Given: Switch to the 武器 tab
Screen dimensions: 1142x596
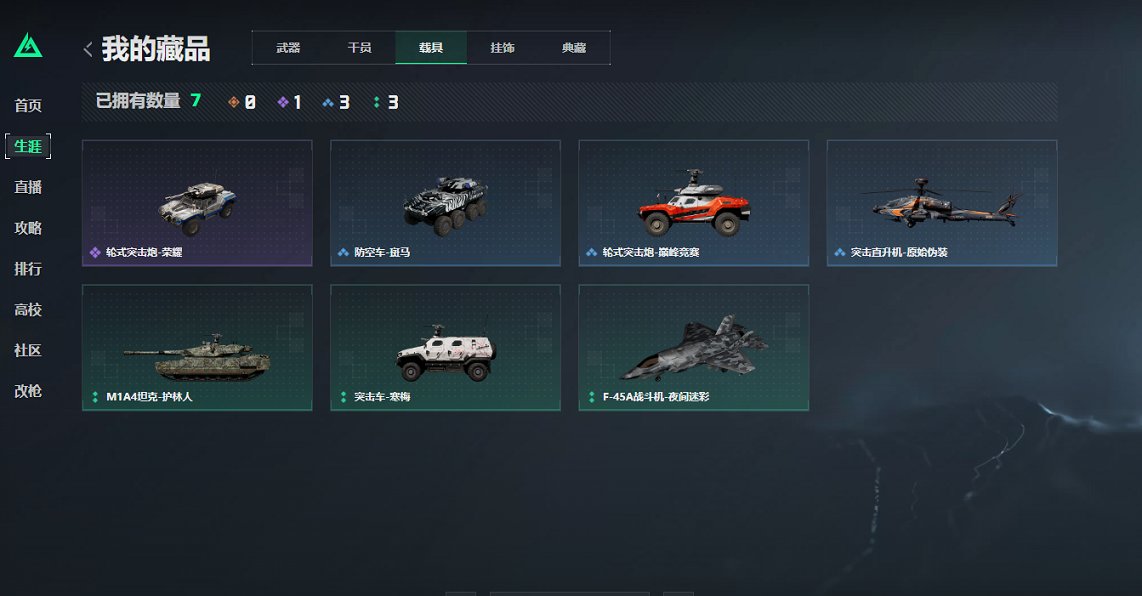Looking at the screenshot, I should coord(288,48).
